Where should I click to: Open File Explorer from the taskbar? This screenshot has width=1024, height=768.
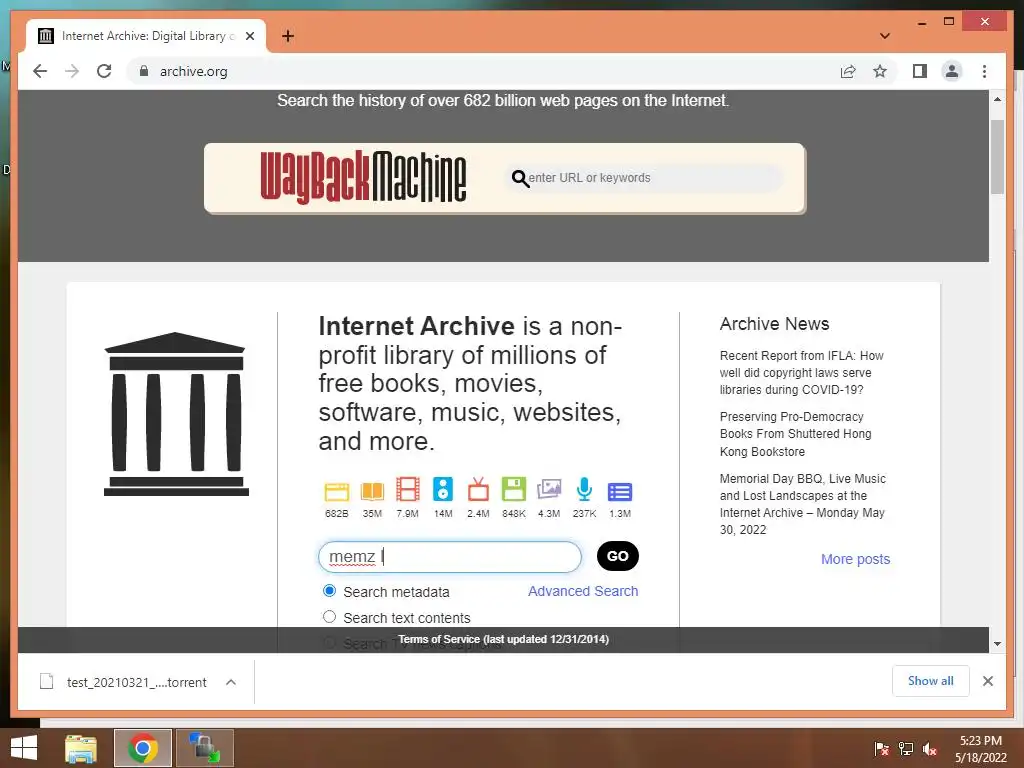81,748
